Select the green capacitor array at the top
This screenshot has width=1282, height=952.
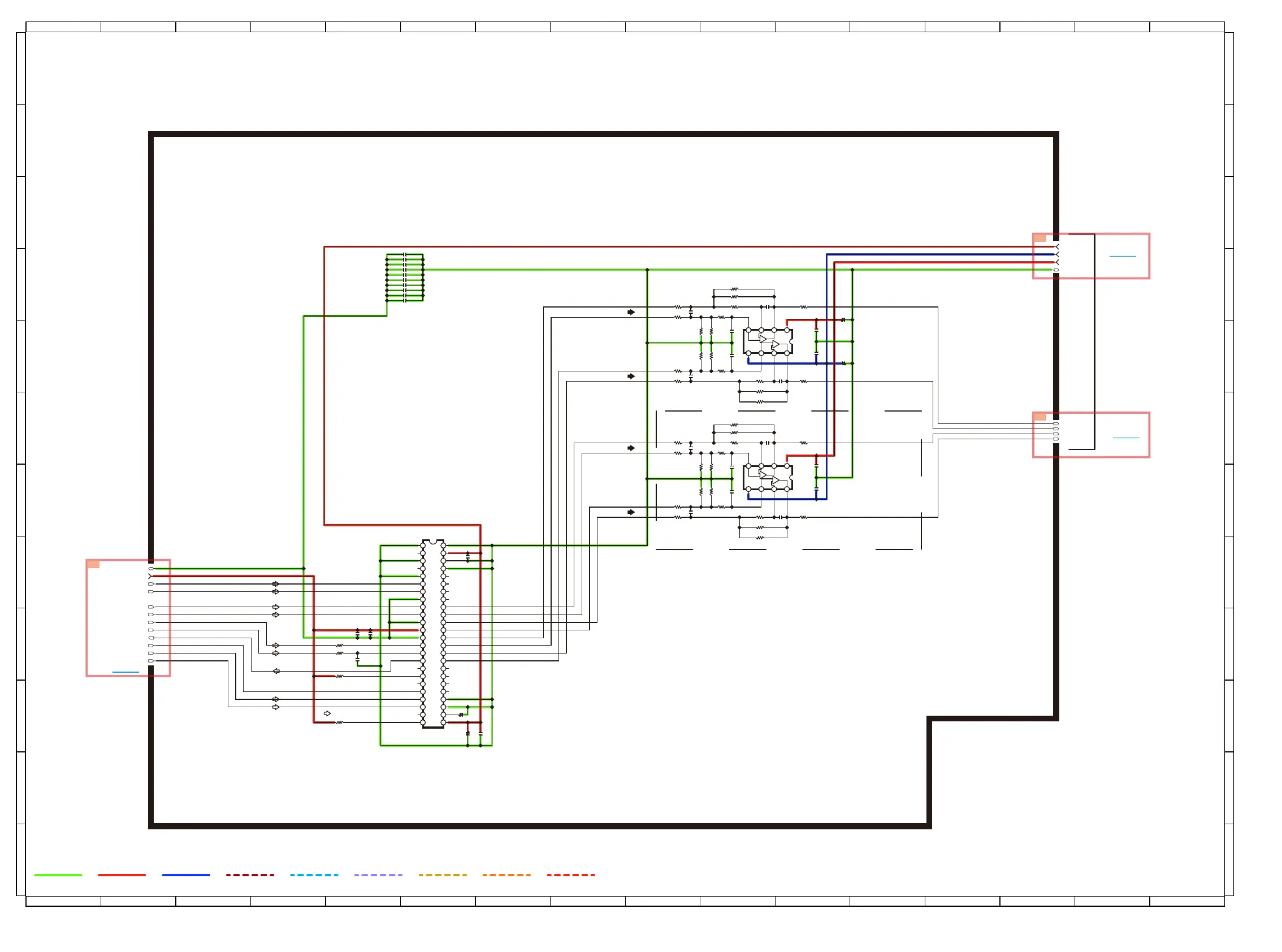pyautogui.click(x=405, y=278)
